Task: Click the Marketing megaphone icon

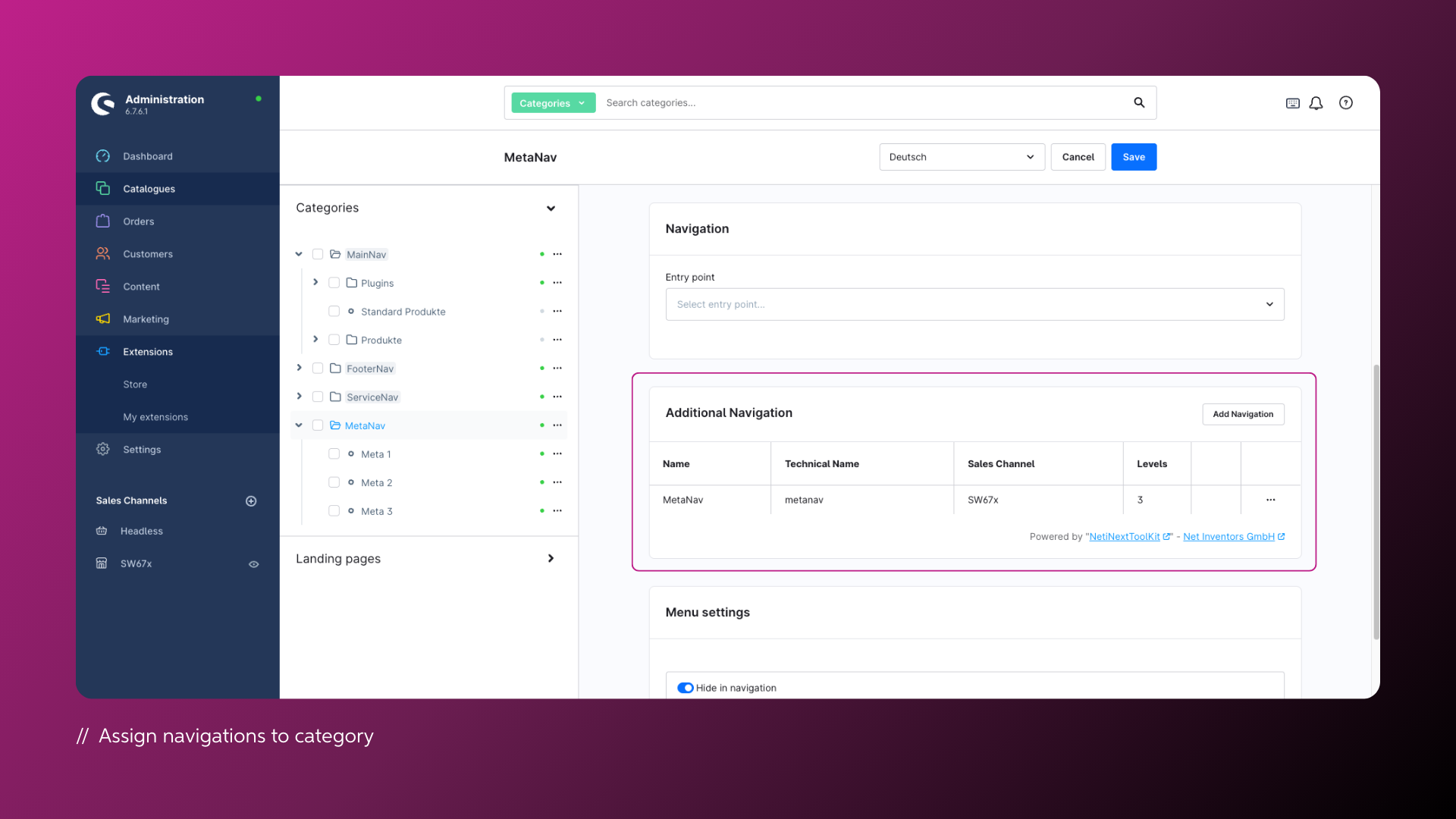Action: point(103,318)
